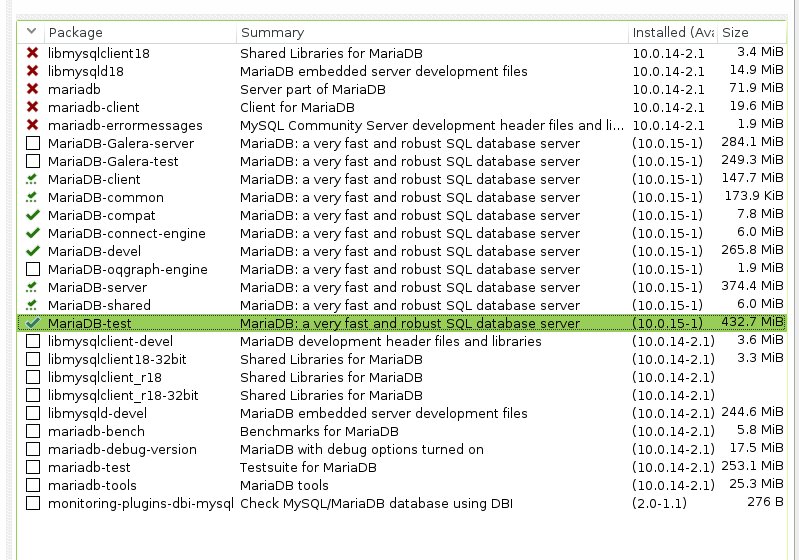Click the 284.1 MiB size value
Image resolution: width=799 pixels, height=560 pixels.
point(752,142)
